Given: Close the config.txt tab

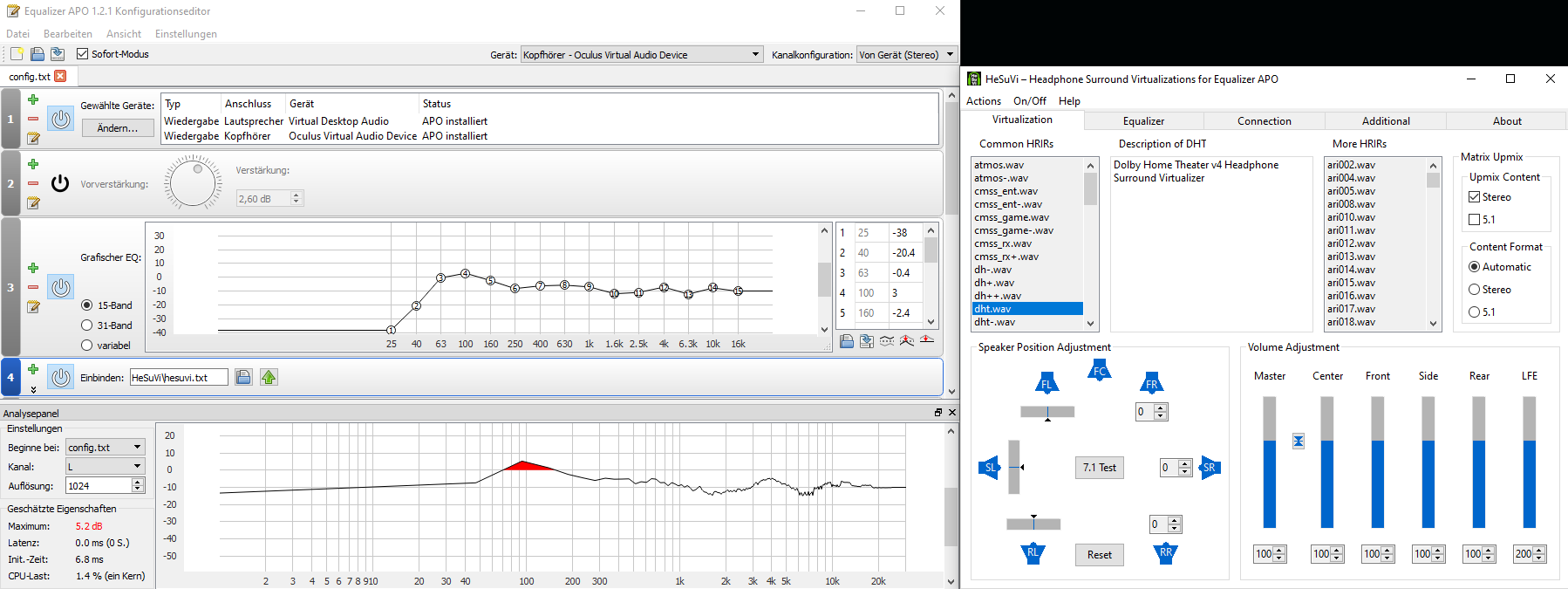Looking at the screenshot, I should click(x=60, y=76).
